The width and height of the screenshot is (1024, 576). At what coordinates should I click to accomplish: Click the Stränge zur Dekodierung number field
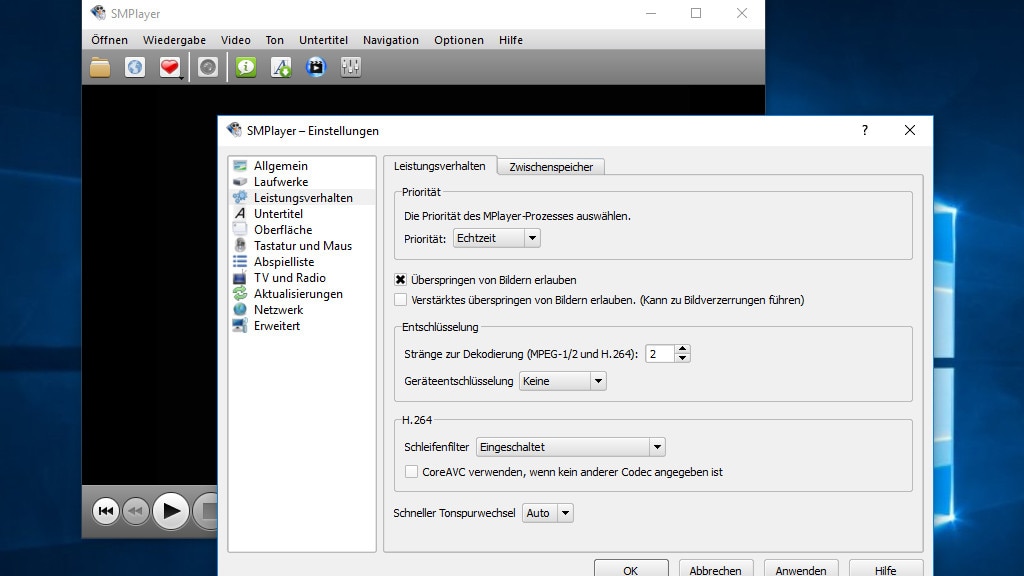click(660, 354)
